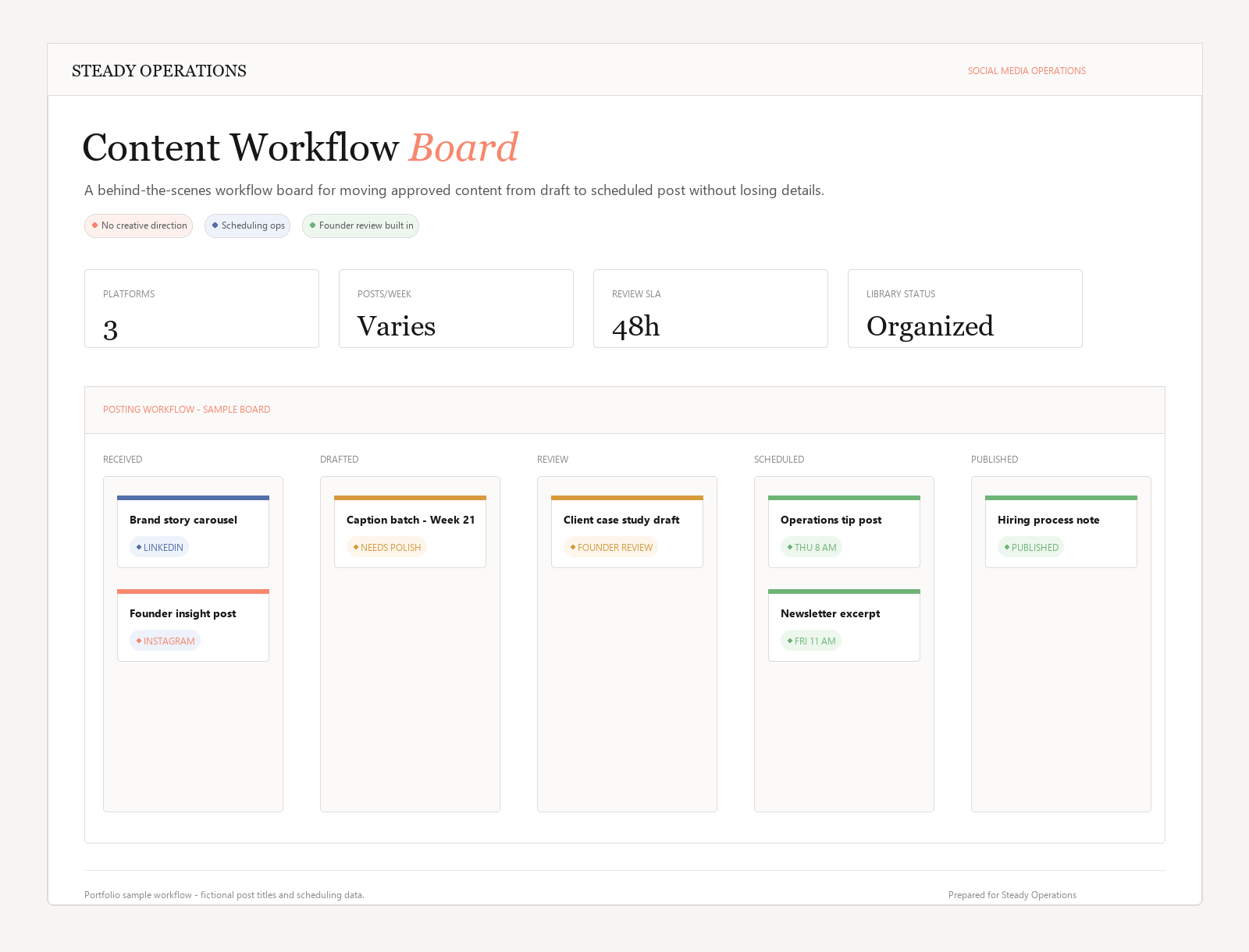
Task: Select the 'Scheduling ops' tag pill
Action: point(247,226)
